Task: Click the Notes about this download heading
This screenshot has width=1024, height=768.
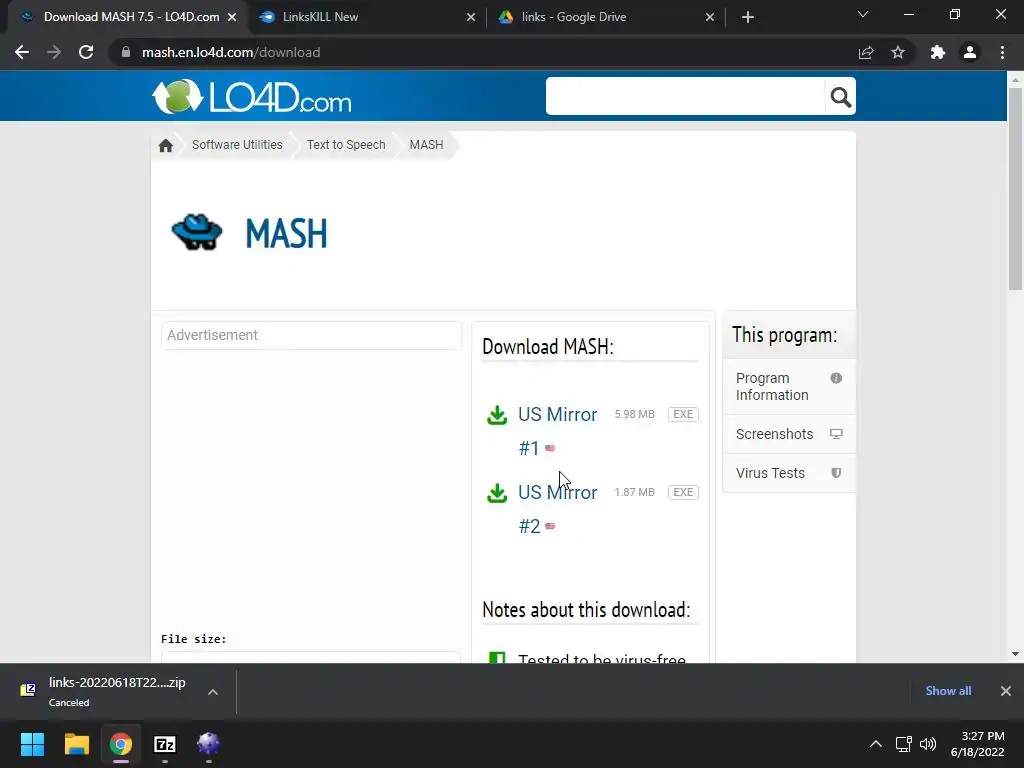Action: tap(586, 610)
